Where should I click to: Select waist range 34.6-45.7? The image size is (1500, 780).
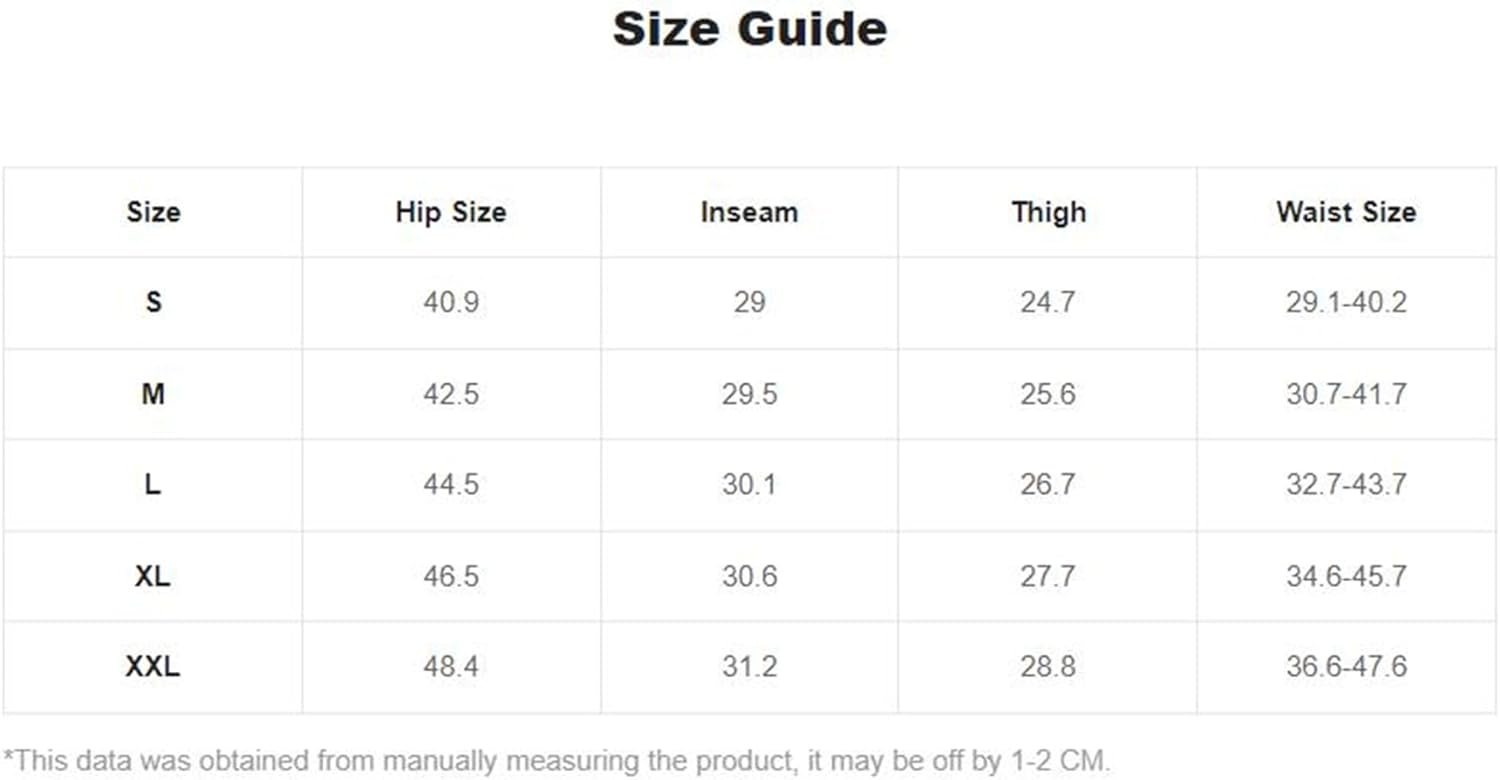[1346, 577]
